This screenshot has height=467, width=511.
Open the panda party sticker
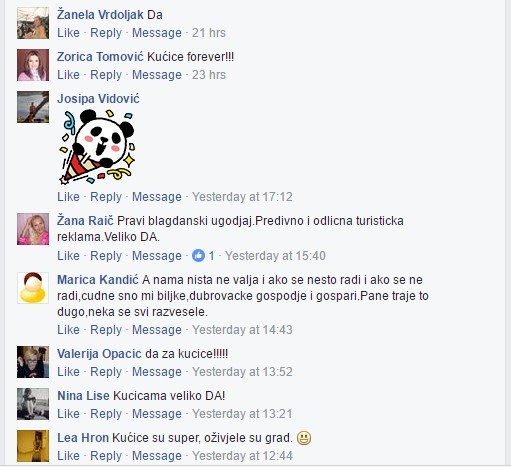[97, 147]
